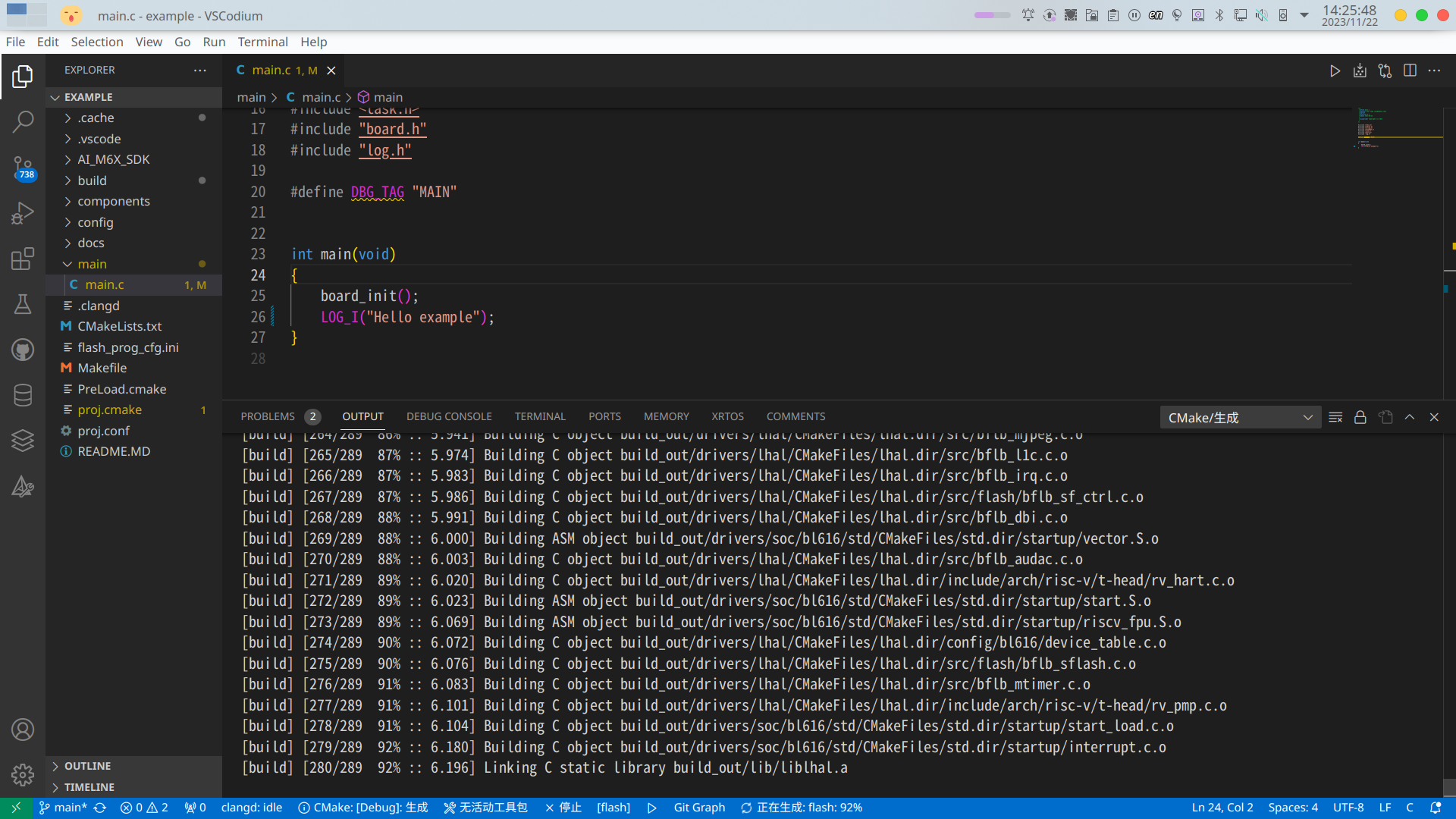Open the File menu
The width and height of the screenshot is (1456, 819).
15,42
